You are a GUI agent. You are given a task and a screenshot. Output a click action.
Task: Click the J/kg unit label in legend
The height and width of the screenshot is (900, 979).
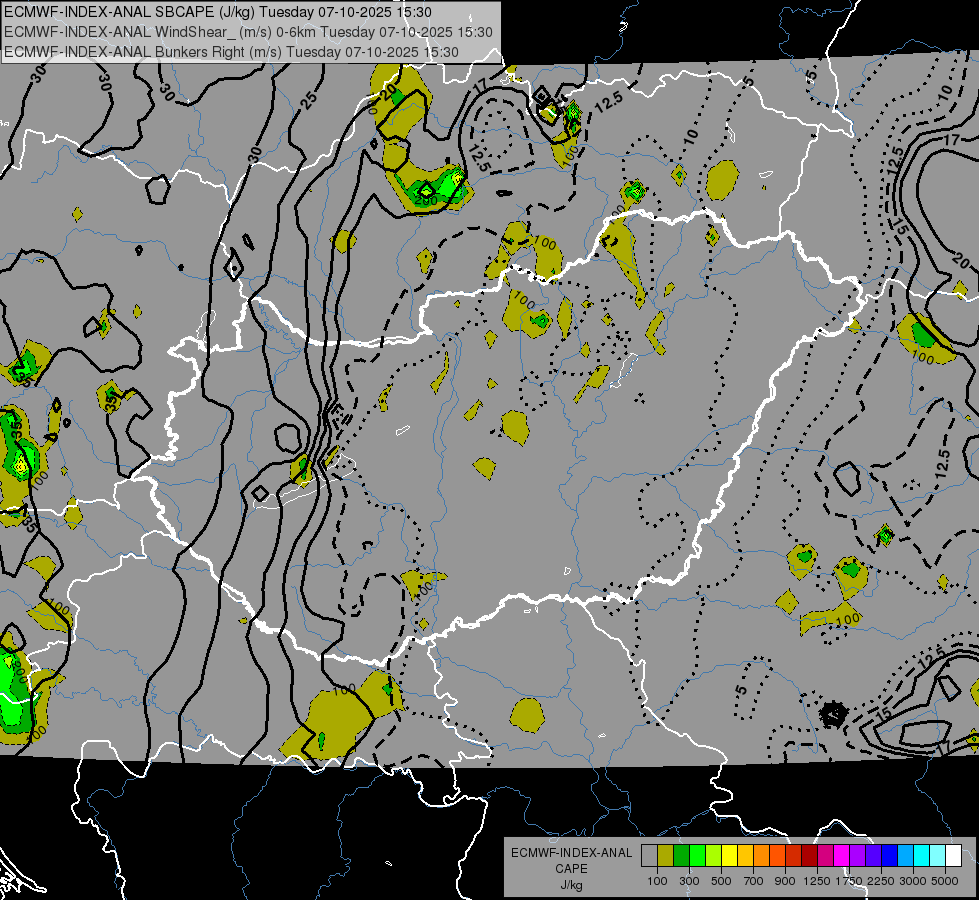(571, 885)
